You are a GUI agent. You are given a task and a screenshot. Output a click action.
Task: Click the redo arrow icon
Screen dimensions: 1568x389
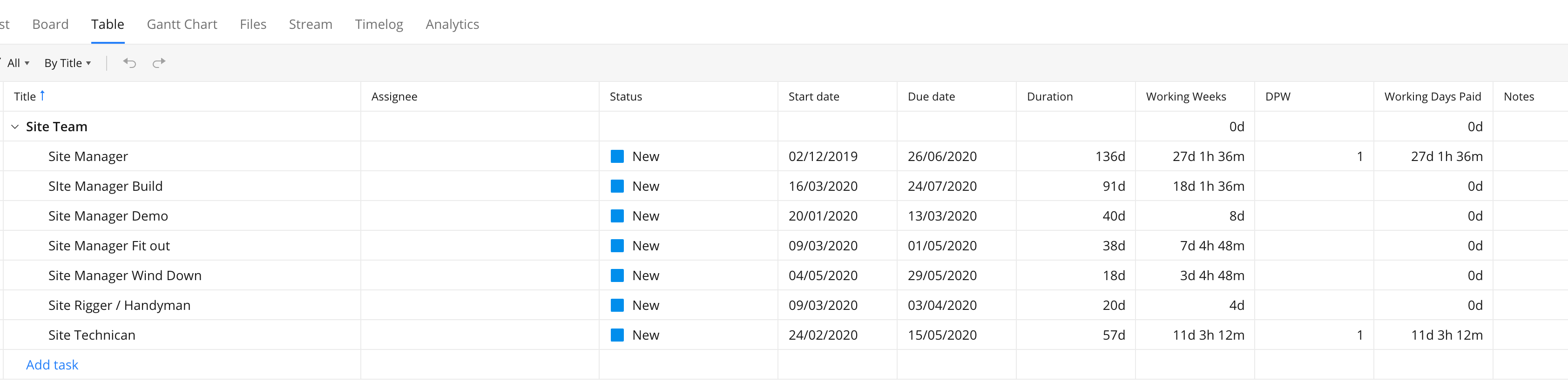click(x=159, y=63)
